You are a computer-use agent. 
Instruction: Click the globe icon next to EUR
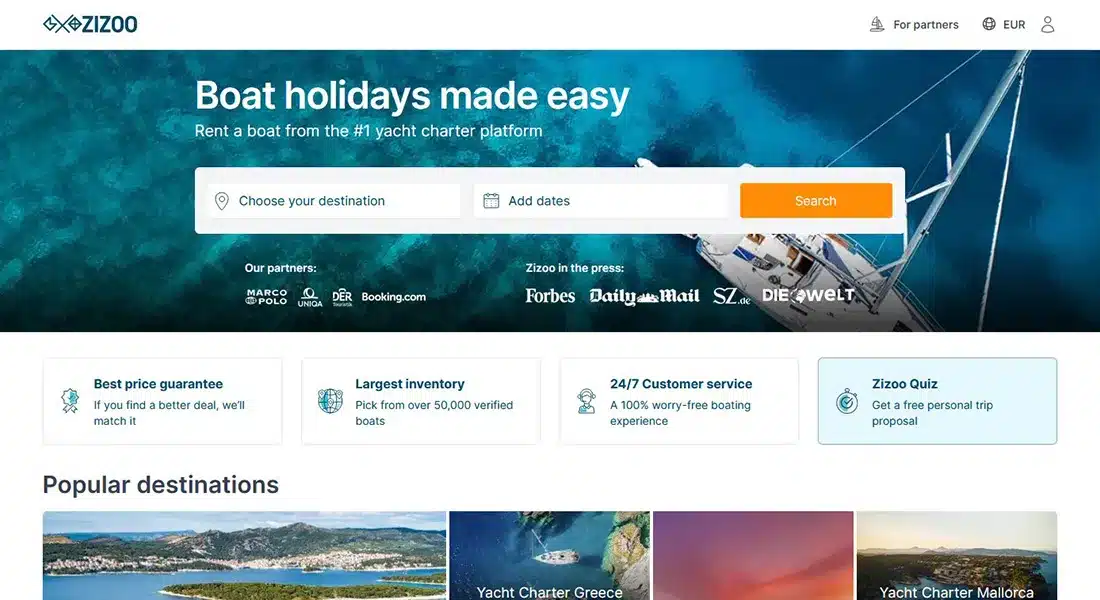(x=989, y=24)
